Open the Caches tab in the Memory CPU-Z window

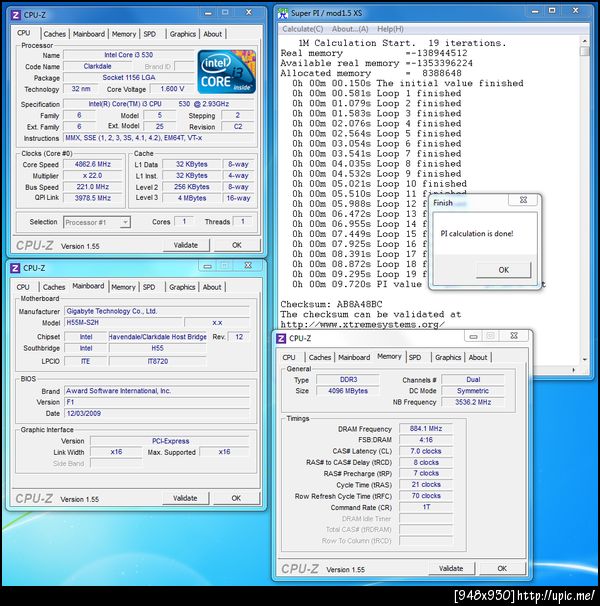[x=320, y=357]
